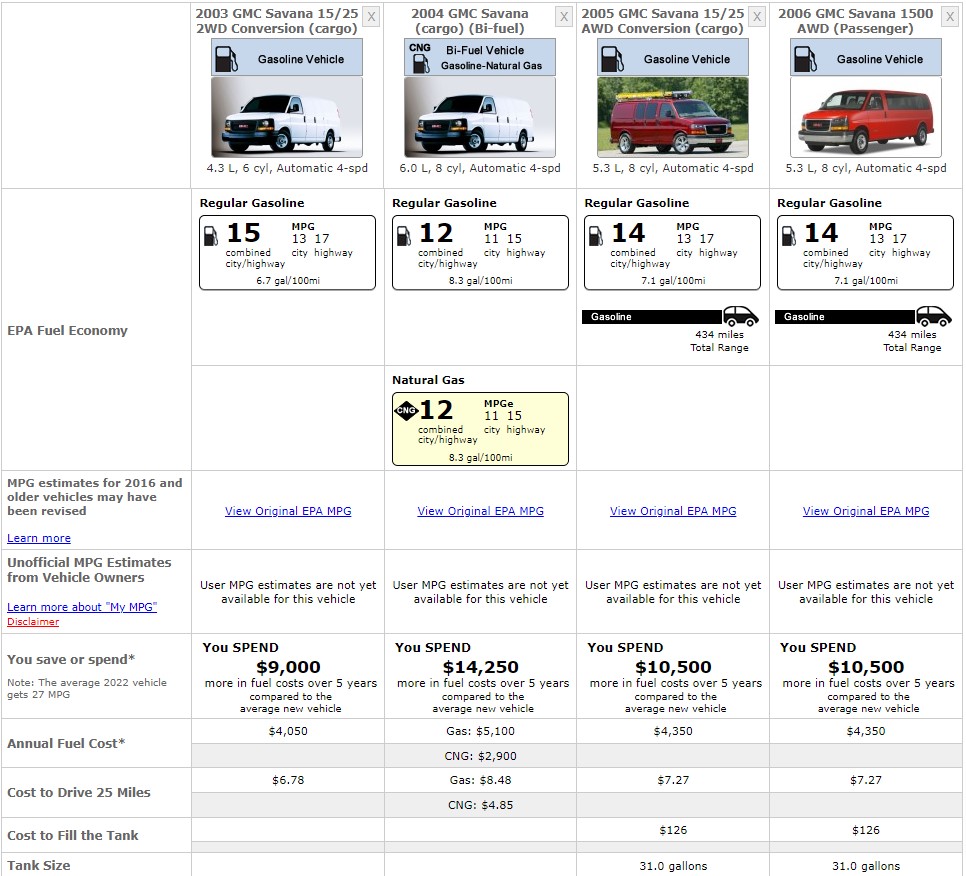Click the $4,050 annual fuel cost
966x876 pixels.
(288, 731)
